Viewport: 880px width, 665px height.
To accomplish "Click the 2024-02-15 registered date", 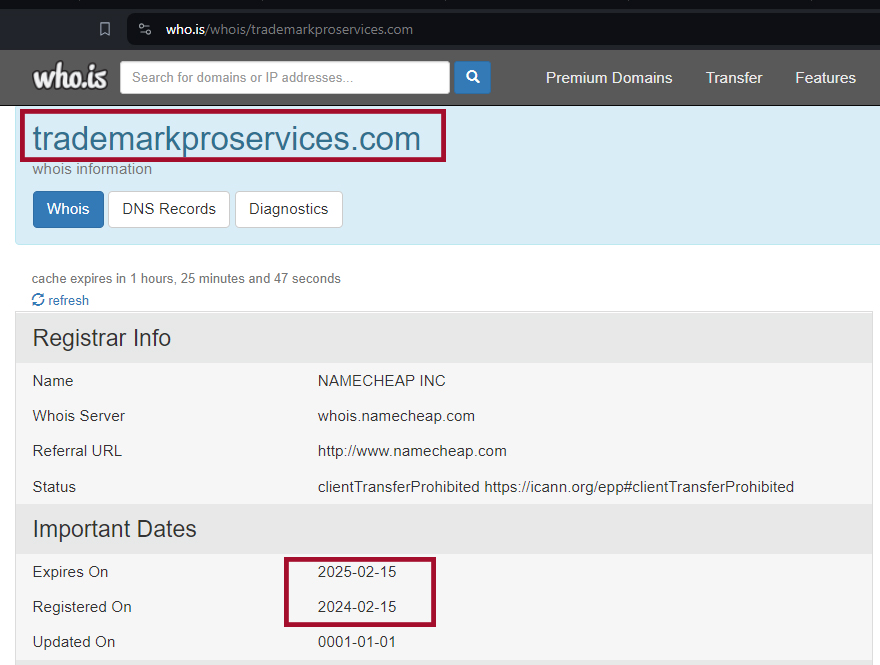I will pos(357,607).
